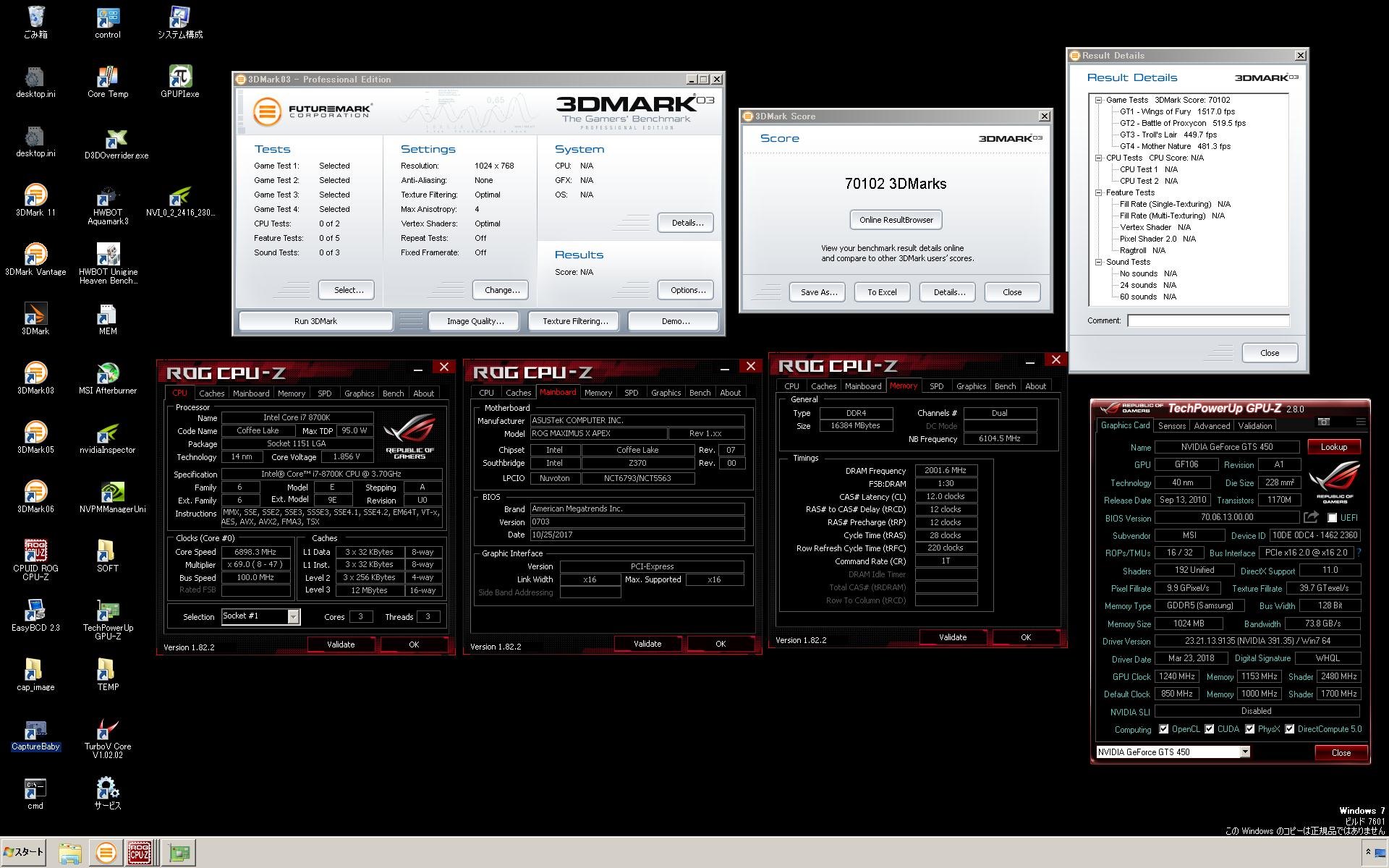This screenshot has width=1389, height=868.
Task: Collapse the Sound Tests tree node
Action: (x=1098, y=262)
